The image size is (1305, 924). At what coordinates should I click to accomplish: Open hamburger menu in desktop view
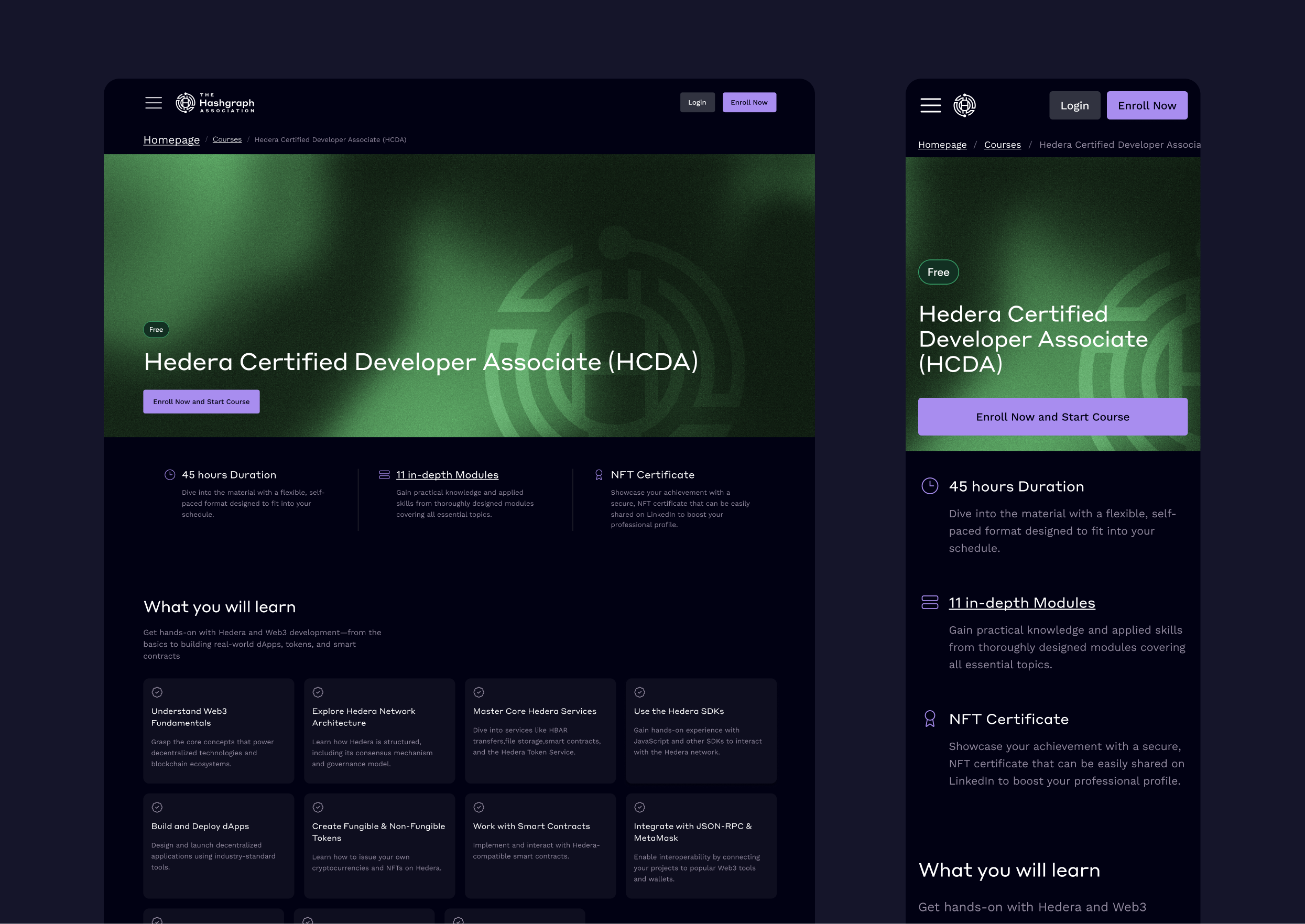154,102
